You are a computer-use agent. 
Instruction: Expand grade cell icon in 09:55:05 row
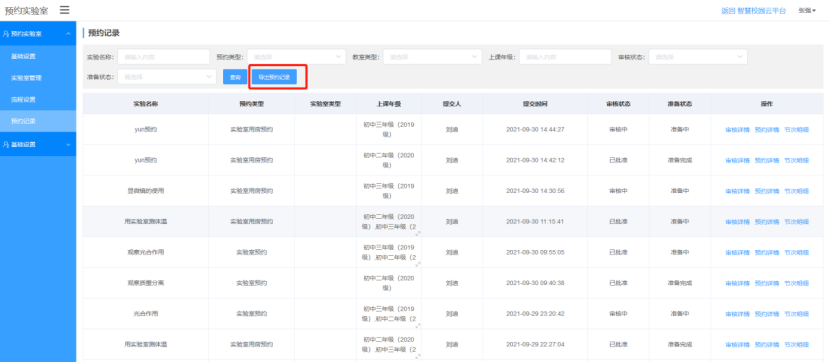(x=418, y=264)
